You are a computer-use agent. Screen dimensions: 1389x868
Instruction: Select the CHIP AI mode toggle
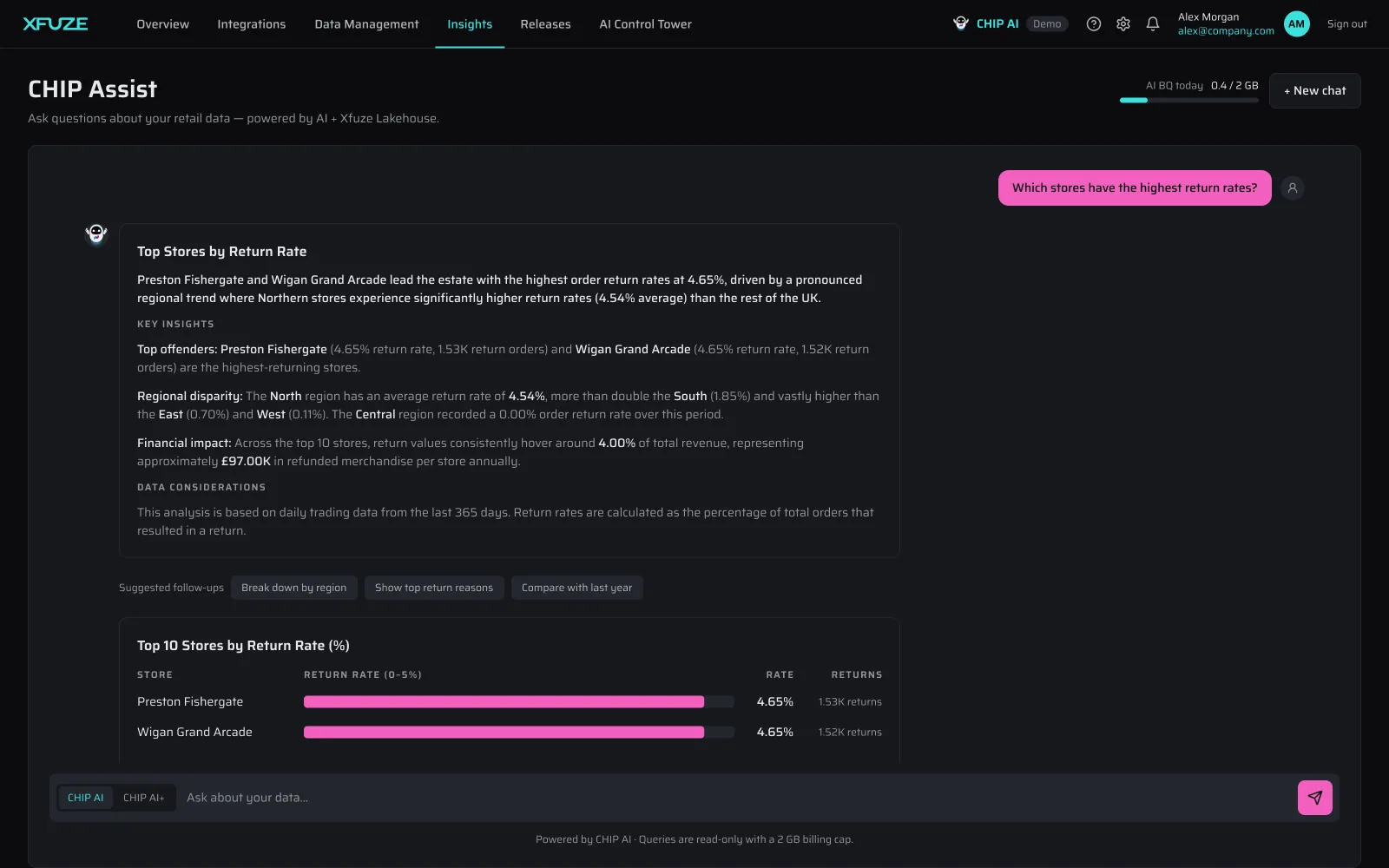click(x=85, y=798)
